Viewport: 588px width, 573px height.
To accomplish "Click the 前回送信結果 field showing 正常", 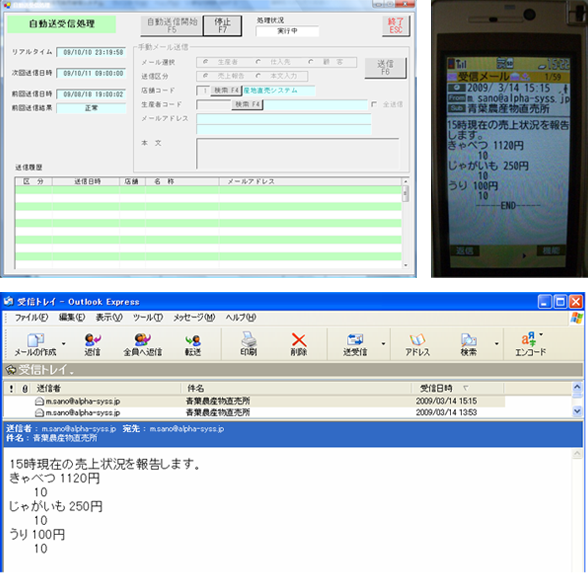I will point(91,108).
